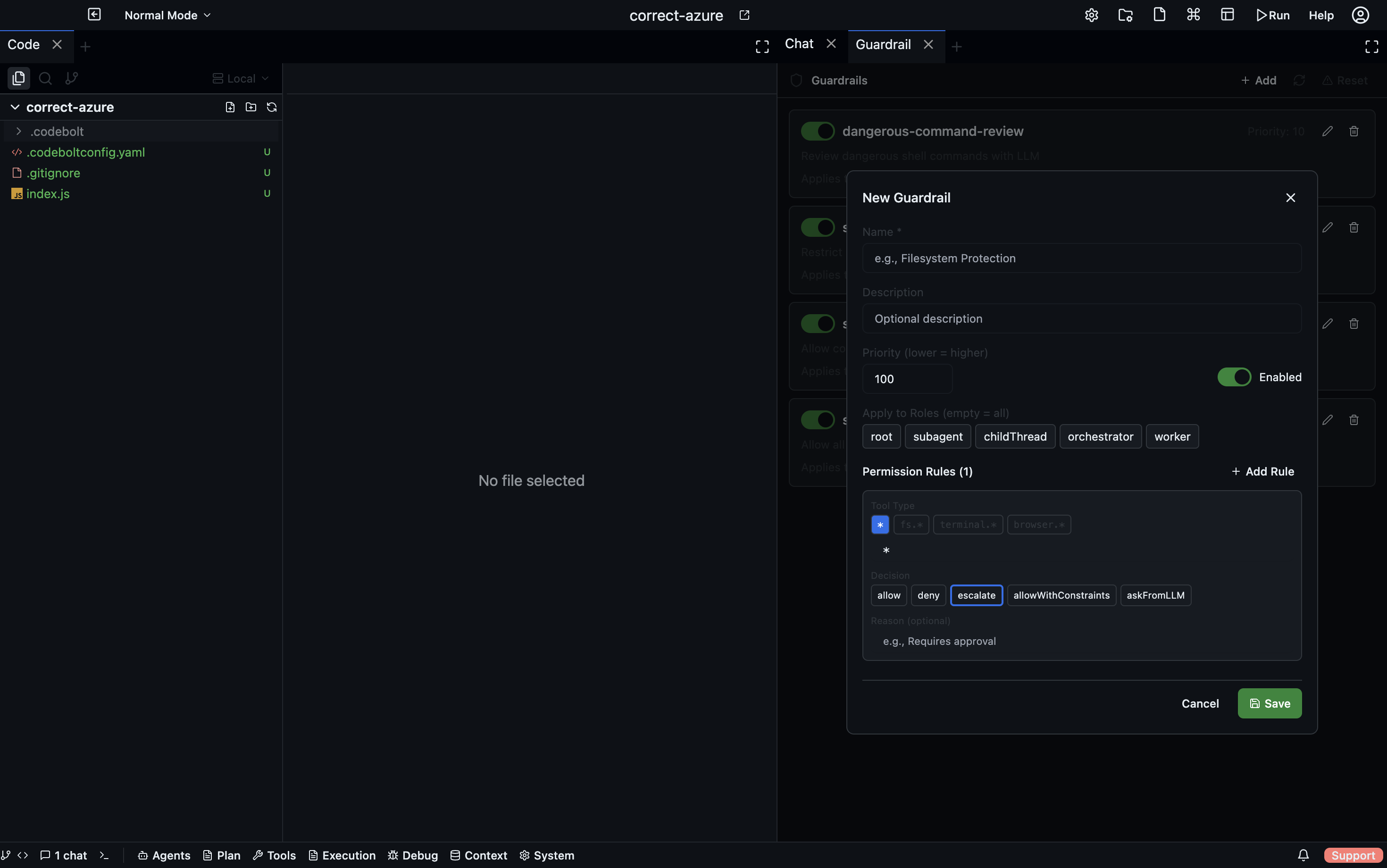
Task: Delete the dangerous-command-review guardrail
Action: [1354, 132]
